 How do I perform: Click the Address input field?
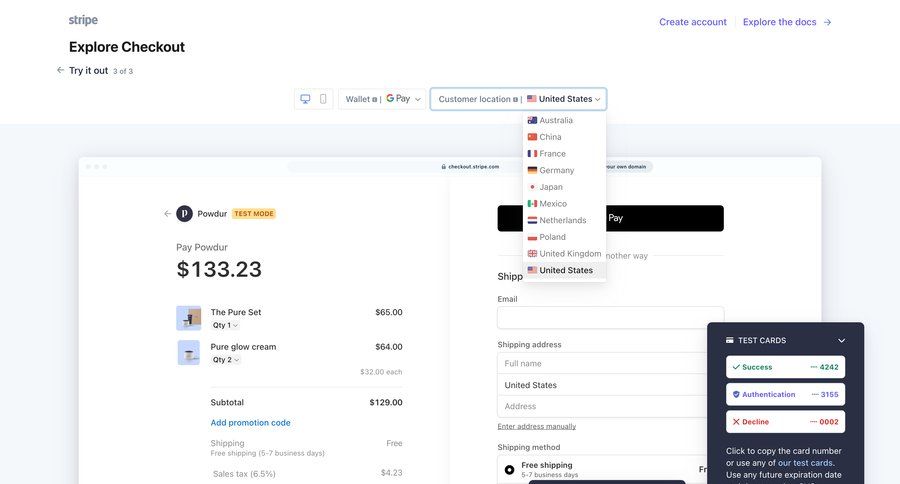click(602, 406)
